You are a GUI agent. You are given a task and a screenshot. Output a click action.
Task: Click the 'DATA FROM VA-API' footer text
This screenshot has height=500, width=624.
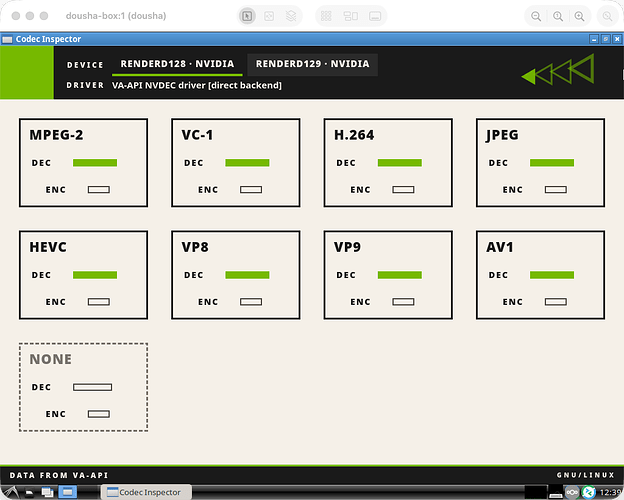click(x=59, y=475)
